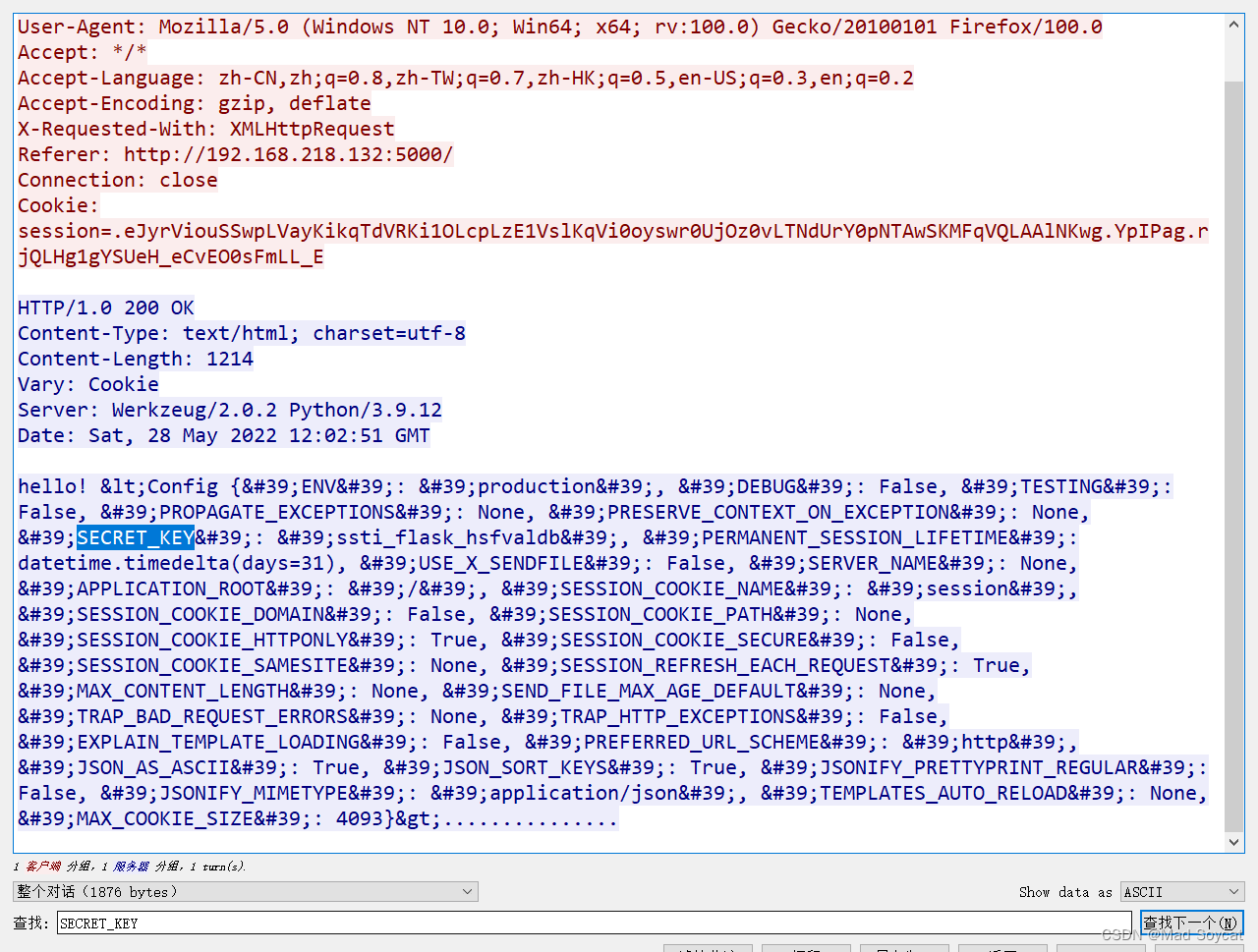Click the 'Content-Length: 1214' line
The height and width of the screenshot is (952, 1258).
136,359
